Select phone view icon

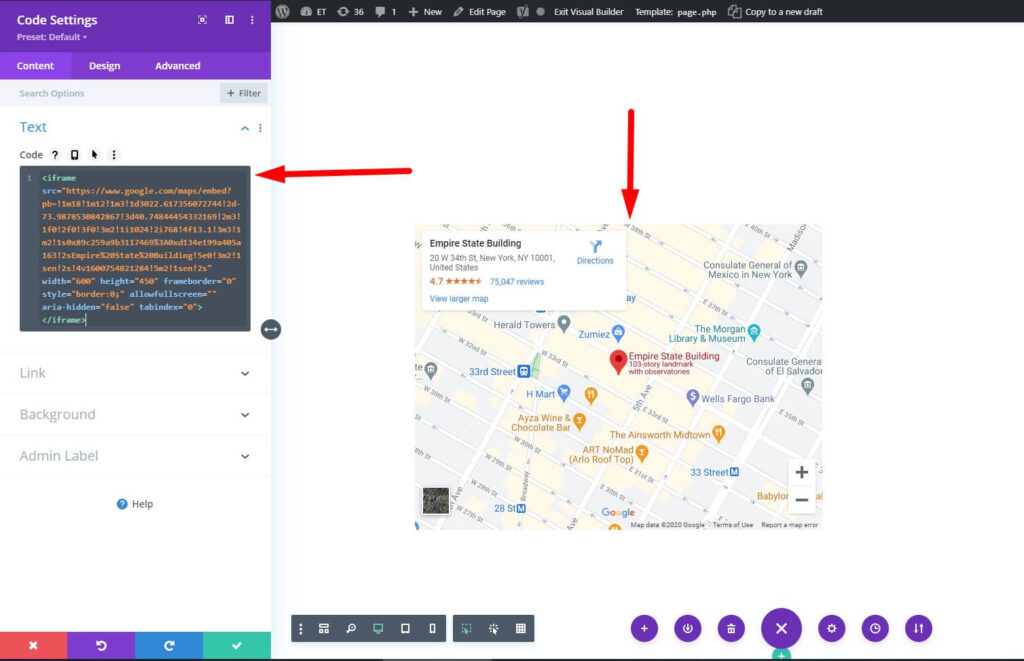[x=432, y=629]
